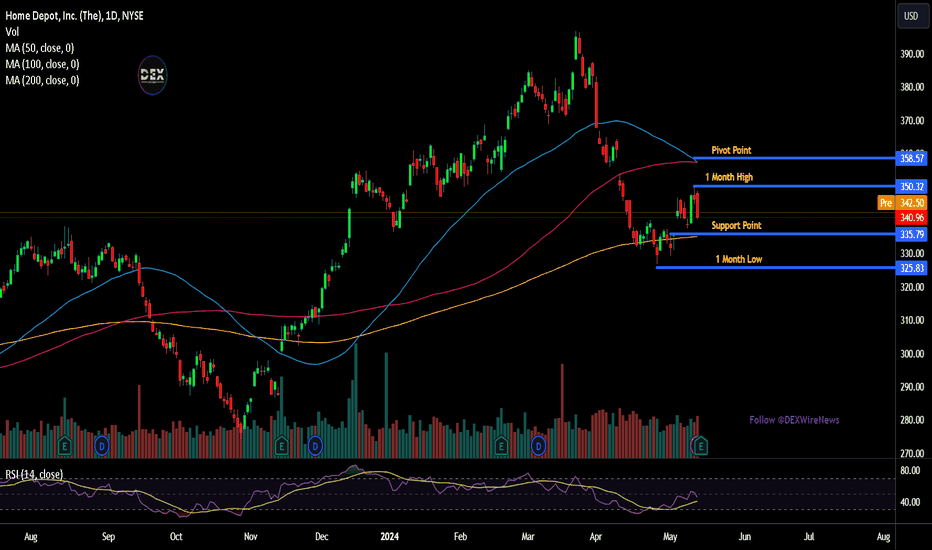This screenshot has height=550, width=932.
Task: Select the MA (200, close, 0) legend
Action: click(x=42, y=80)
